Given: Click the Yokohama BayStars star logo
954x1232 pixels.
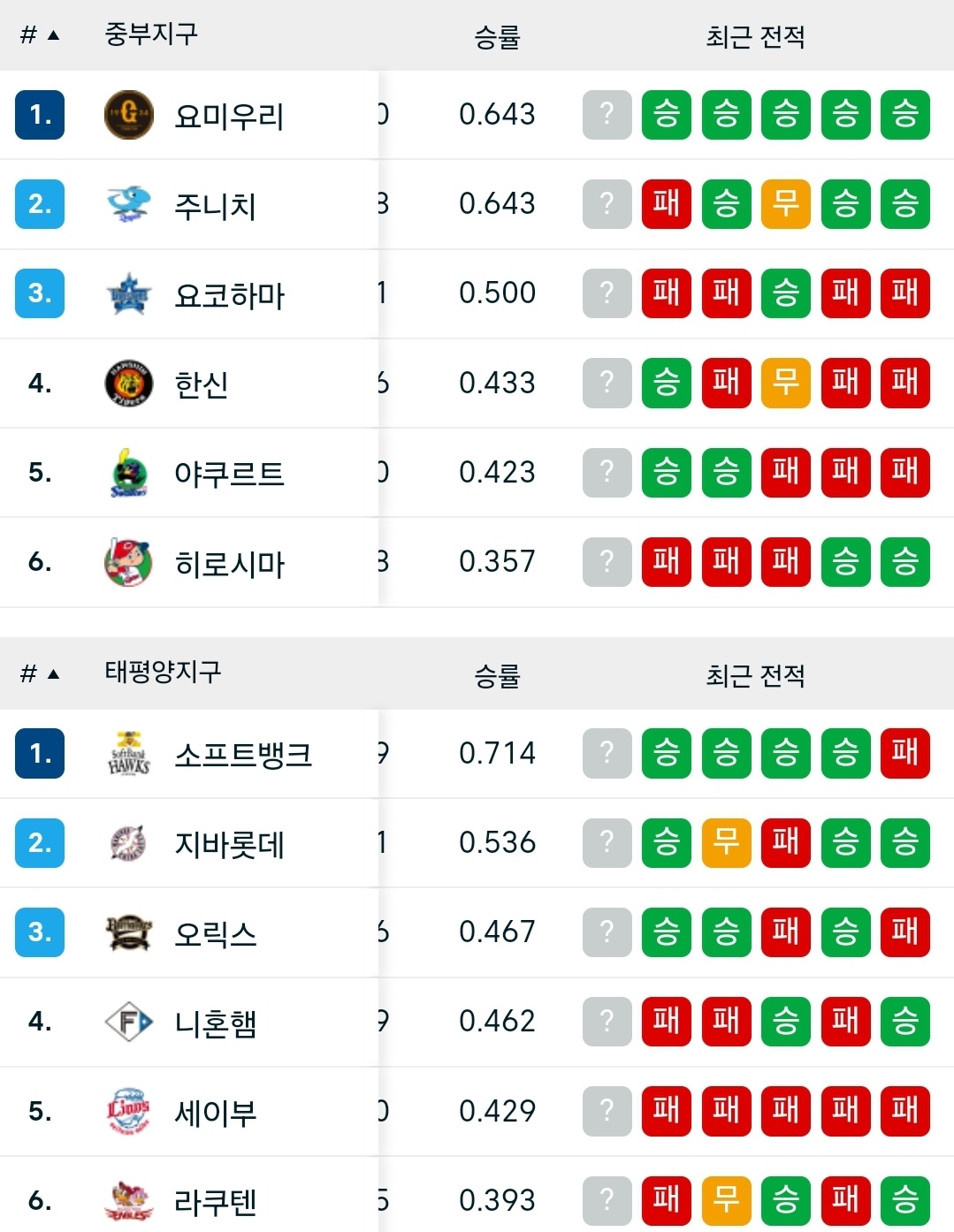Looking at the screenshot, I should pos(129,294).
